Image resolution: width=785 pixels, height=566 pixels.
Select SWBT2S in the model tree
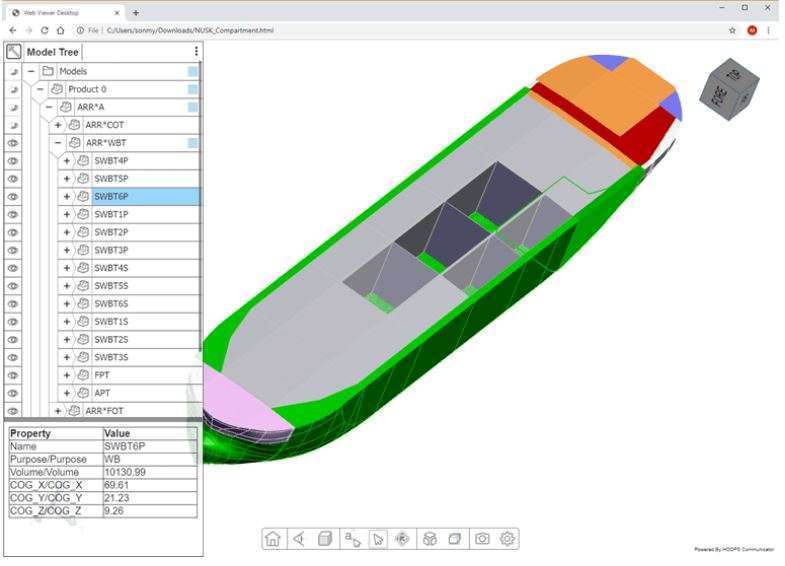tap(111, 339)
